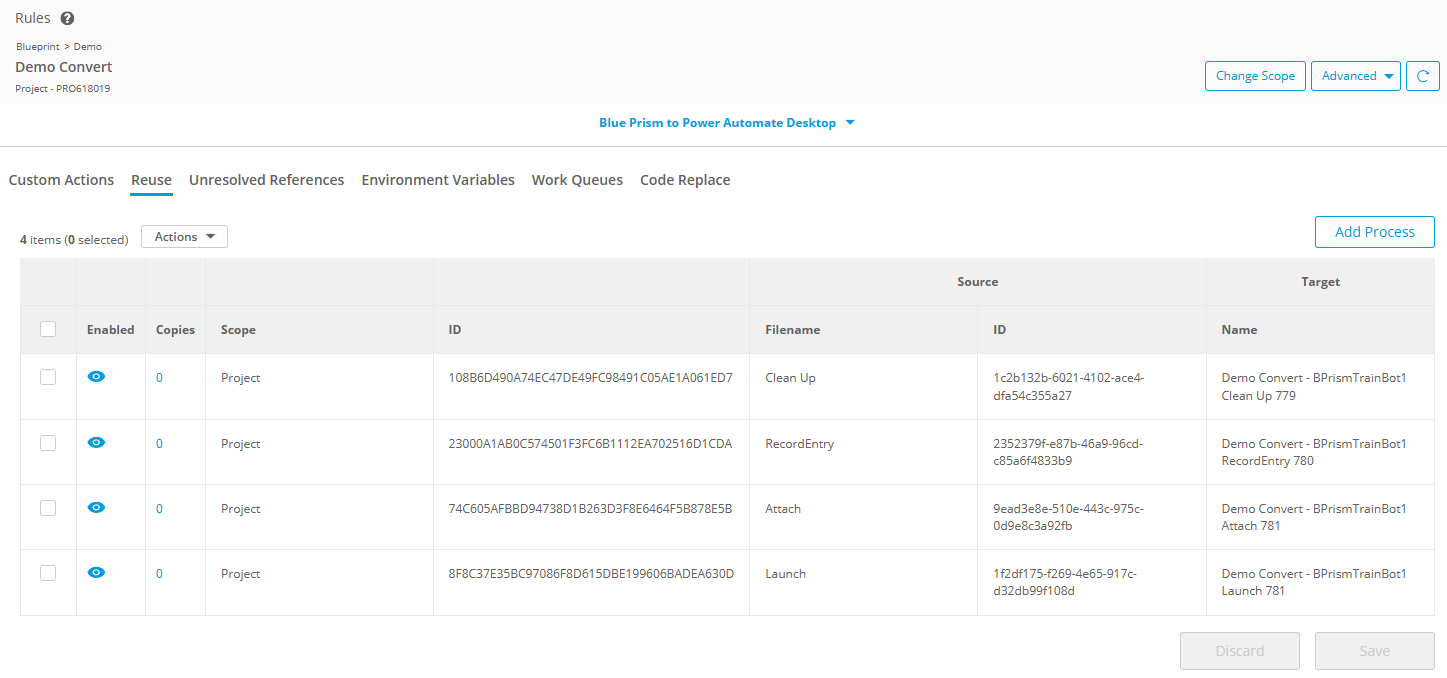Switch to the Custom Actions tab
The image size is (1447, 678).
[61, 180]
